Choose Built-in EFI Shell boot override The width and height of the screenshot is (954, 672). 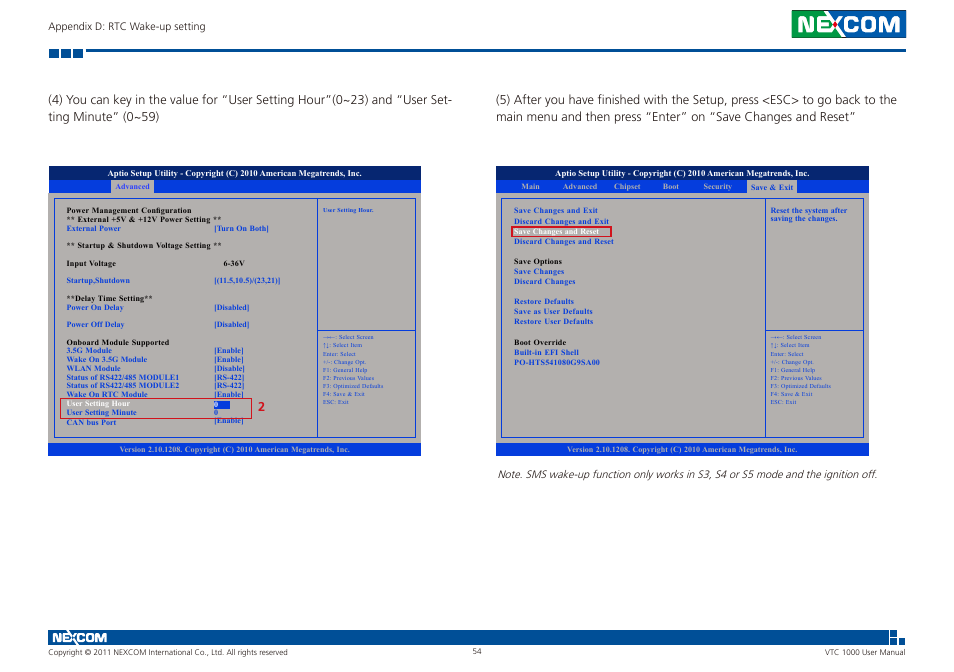pyautogui.click(x=546, y=352)
